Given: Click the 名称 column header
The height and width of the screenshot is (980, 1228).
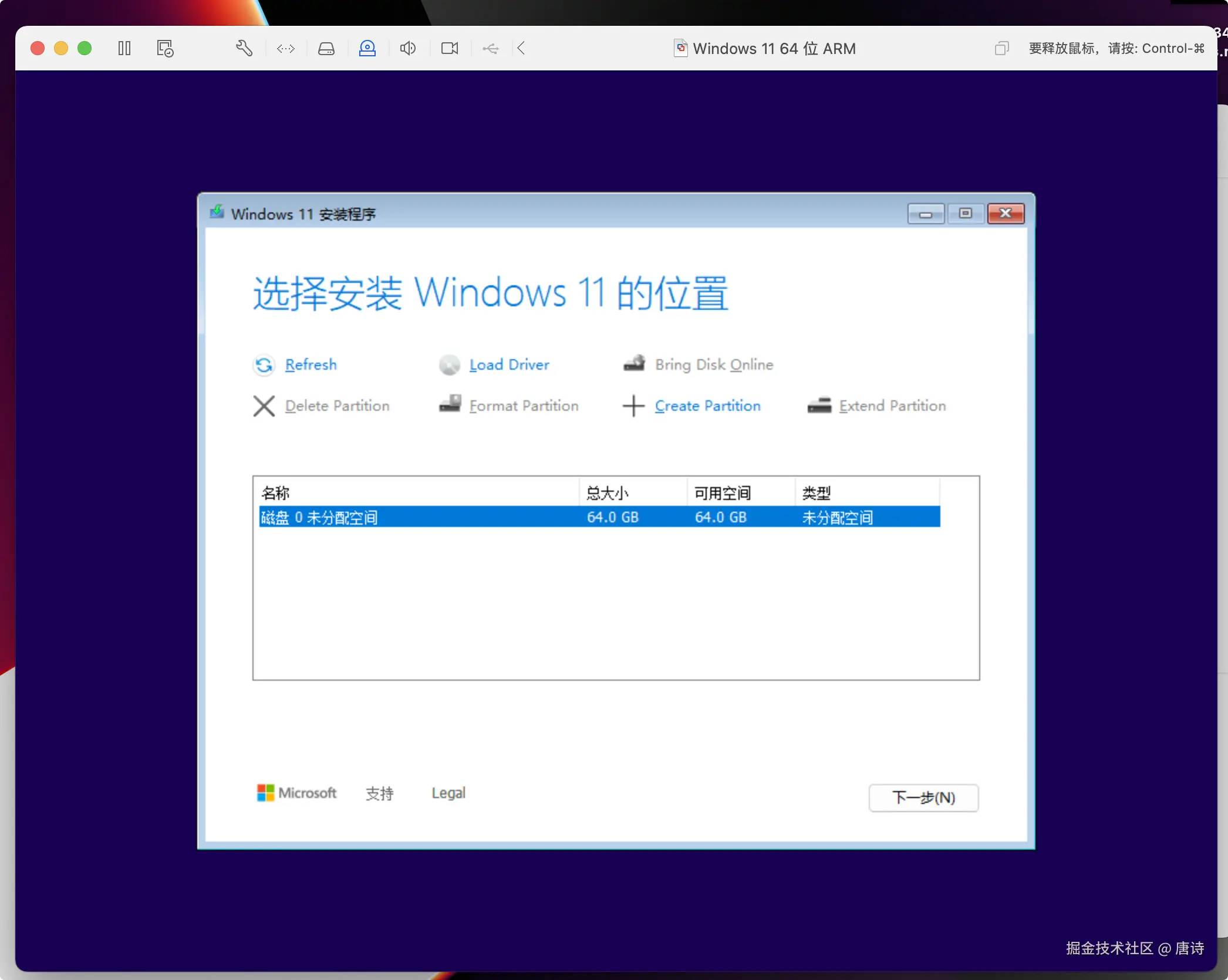Looking at the screenshot, I should (276, 493).
